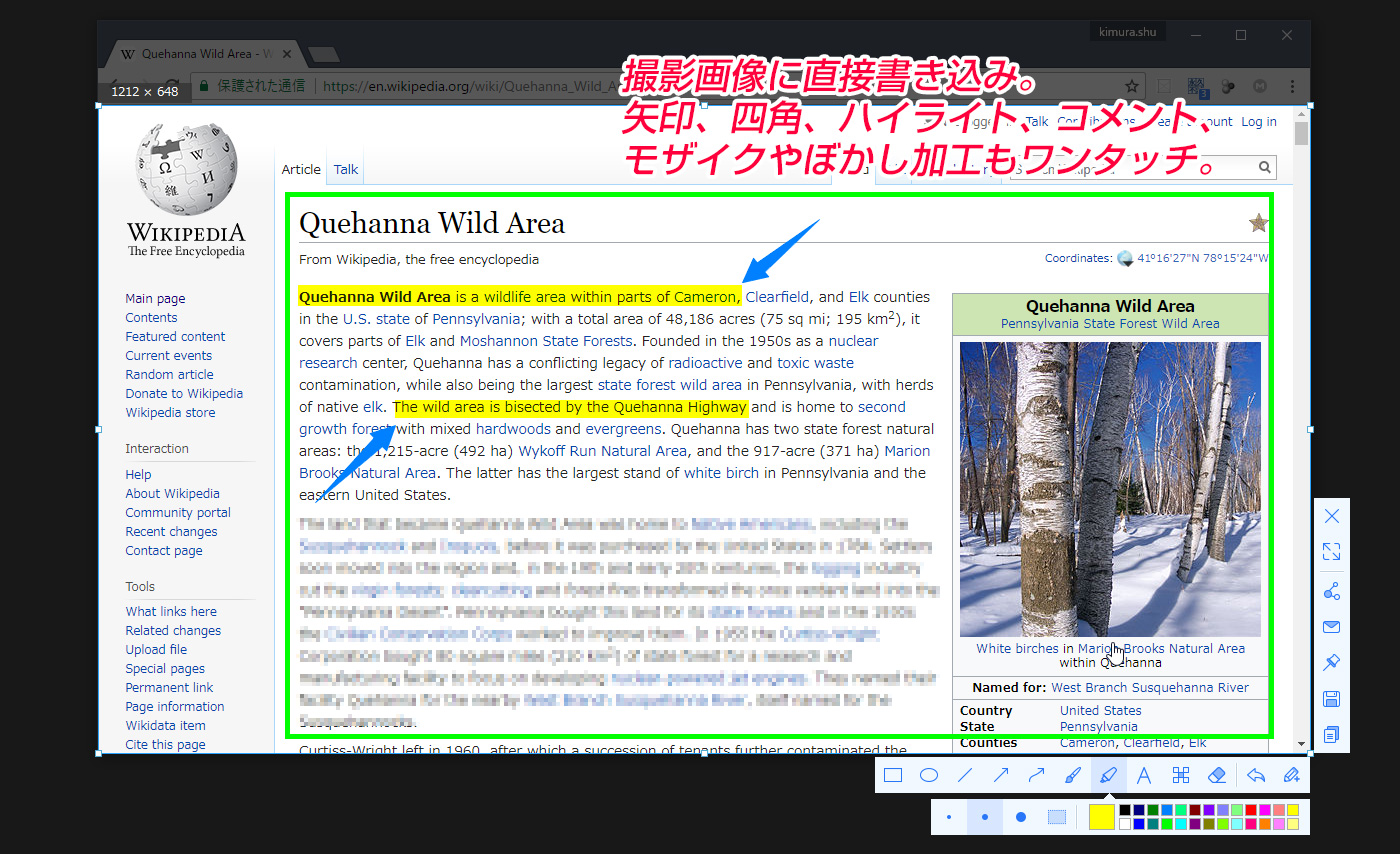Select the curved arrow tool
Image resolution: width=1400 pixels, height=854 pixels.
(1037, 775)
